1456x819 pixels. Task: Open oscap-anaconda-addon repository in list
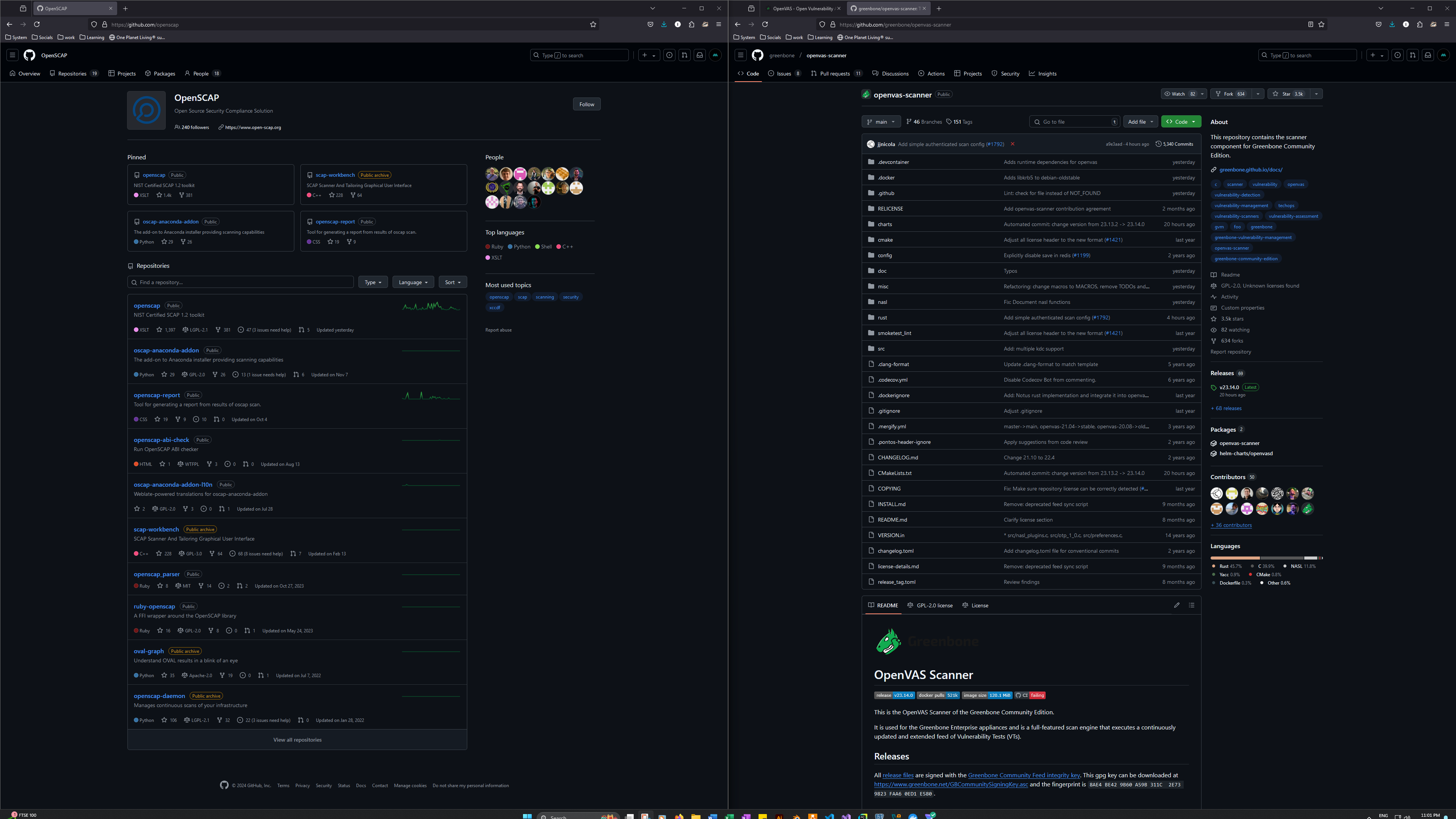(x=166, y=351)
